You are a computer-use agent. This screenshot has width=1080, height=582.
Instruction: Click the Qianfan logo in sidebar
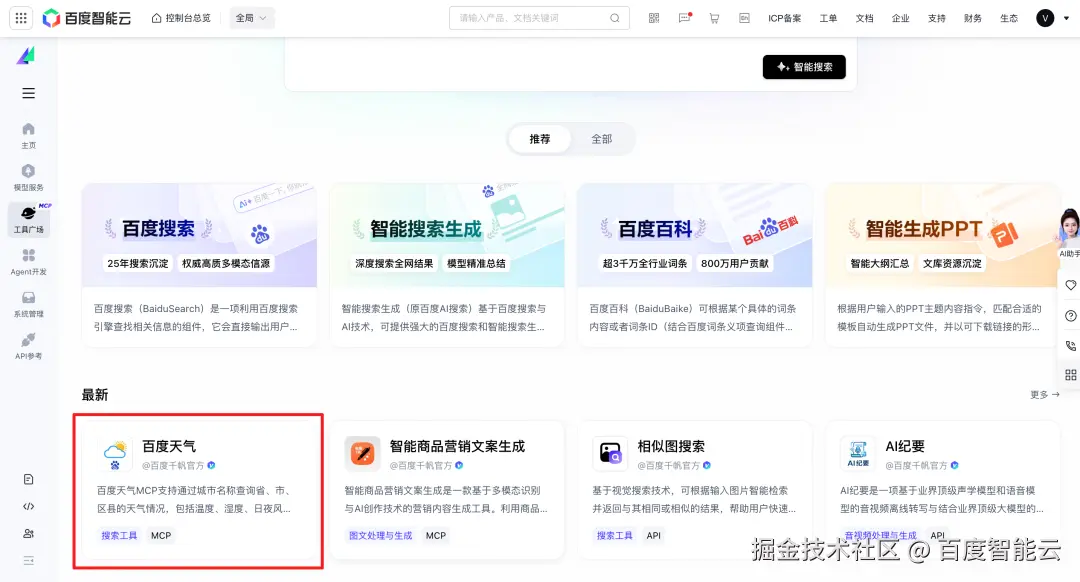pyautogui.click(x=26, y=56)
